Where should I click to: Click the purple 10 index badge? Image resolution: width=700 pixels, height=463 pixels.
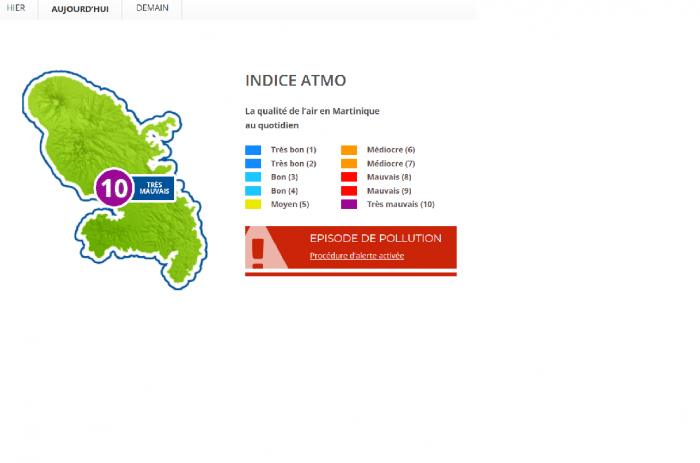tap(114, 188)
